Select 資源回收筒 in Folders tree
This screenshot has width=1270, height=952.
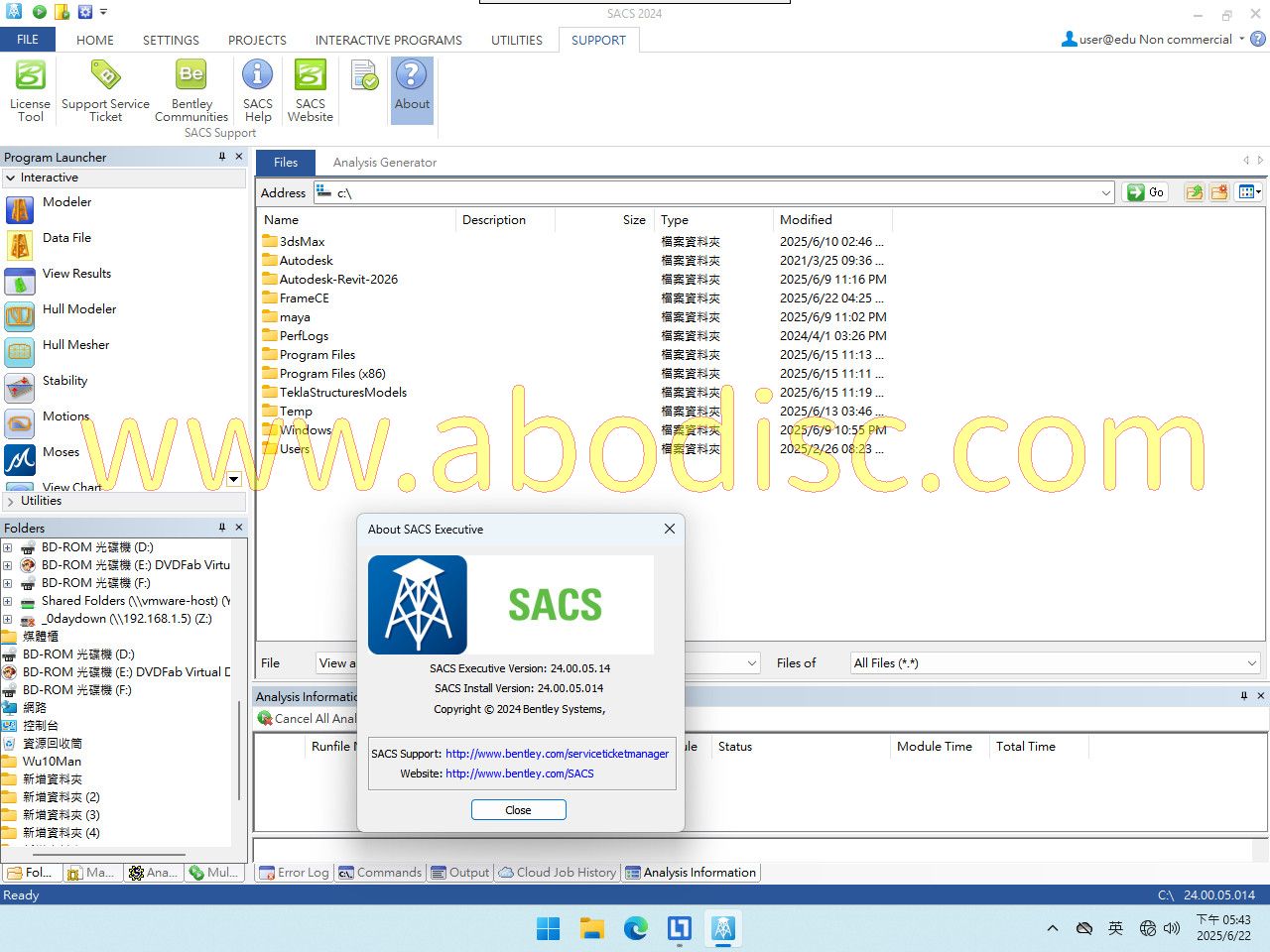52,744
